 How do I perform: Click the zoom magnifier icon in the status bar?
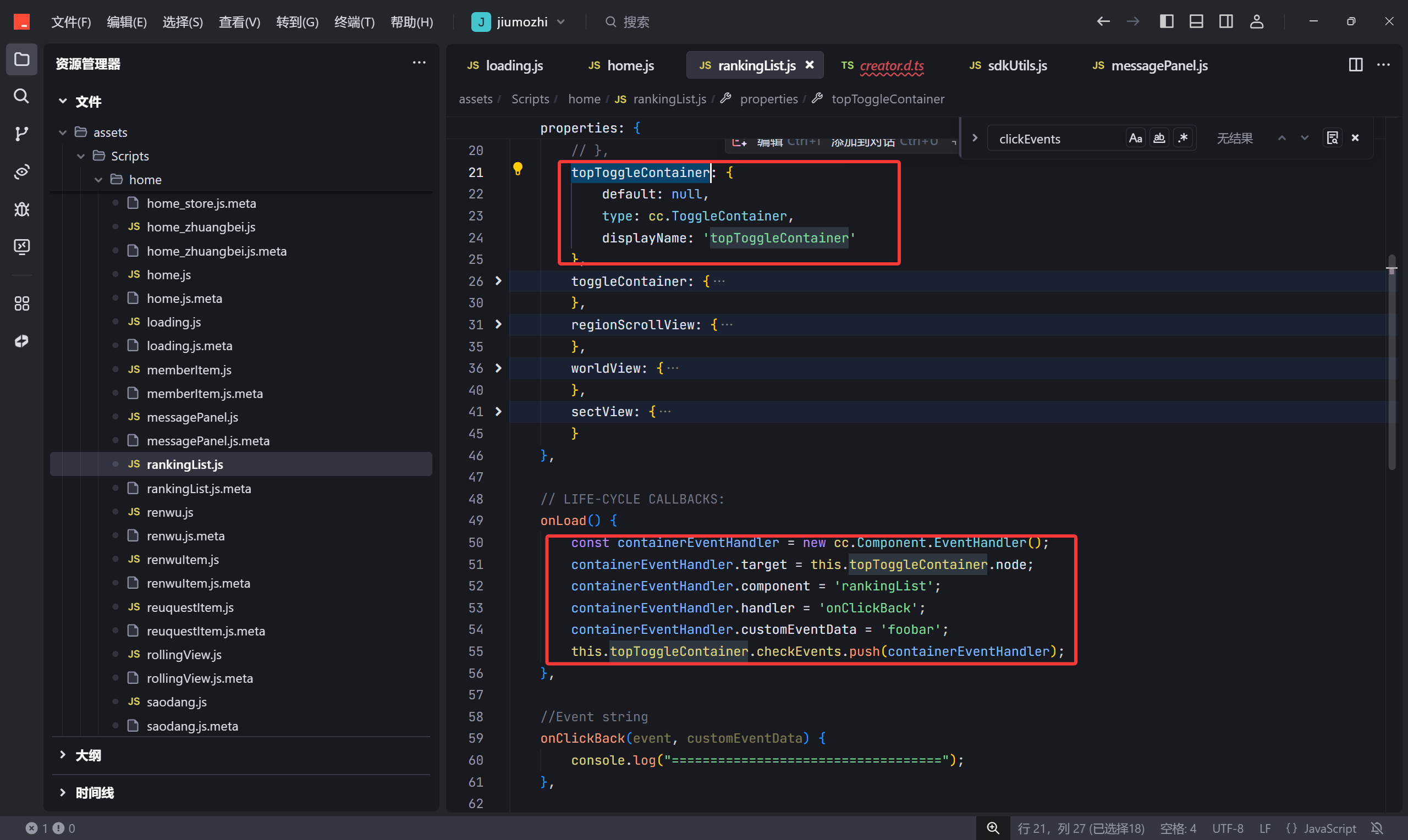tap(993, 828)
